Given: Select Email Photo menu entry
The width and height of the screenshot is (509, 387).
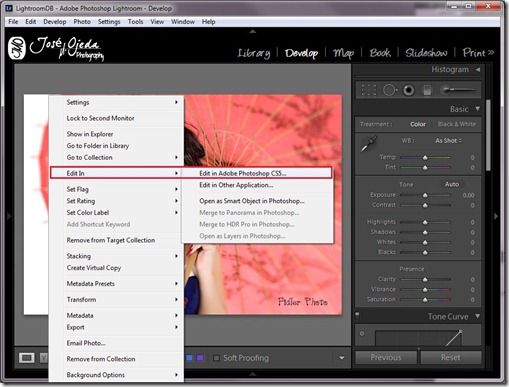Looking at the screenshot, I should 116,343.
